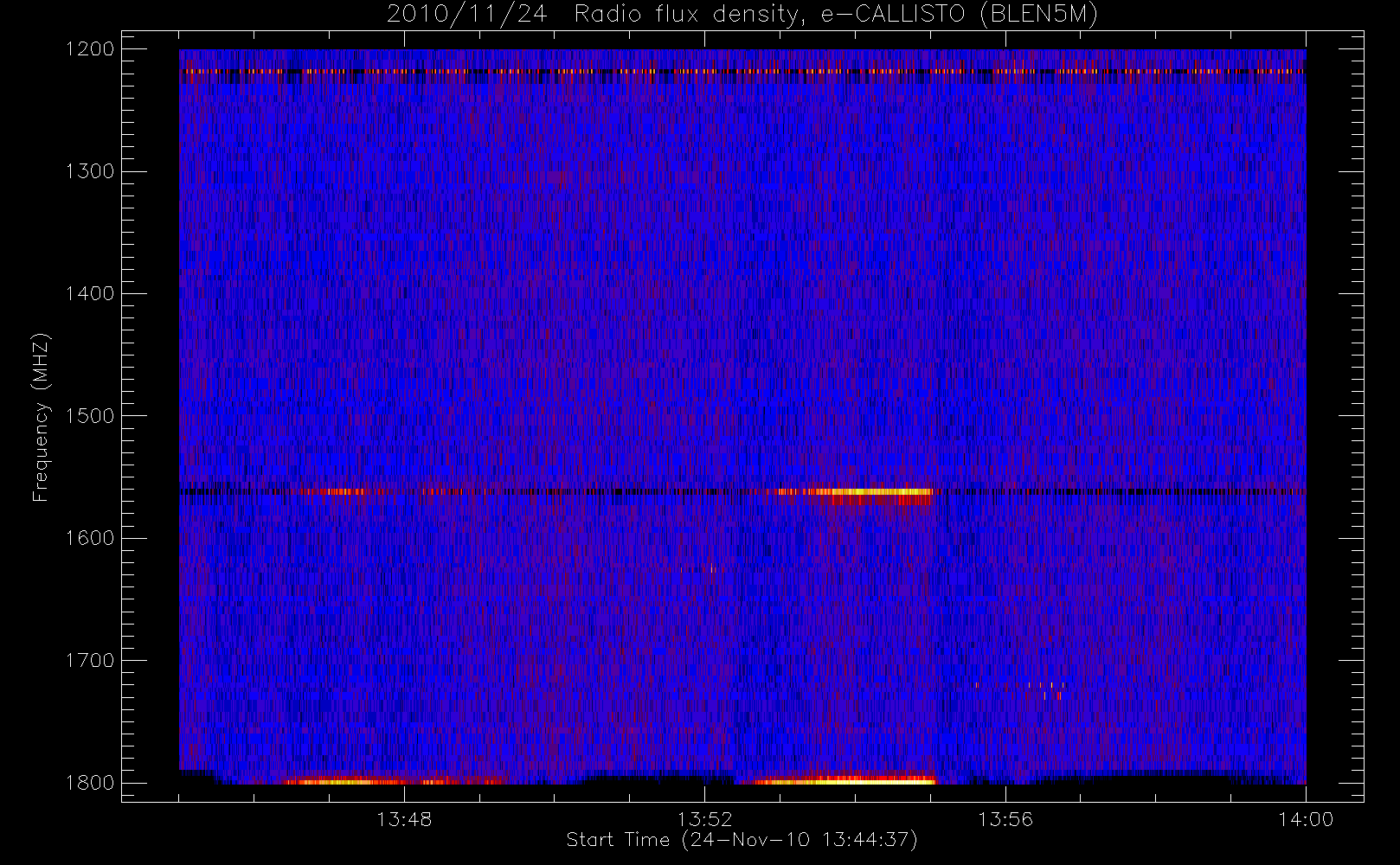Image resolution: width=1400 pixels, height=865 pixels.
Task: Click the yellow emission at 1800 MHz near 13:47
Action: tap(344, 782)
